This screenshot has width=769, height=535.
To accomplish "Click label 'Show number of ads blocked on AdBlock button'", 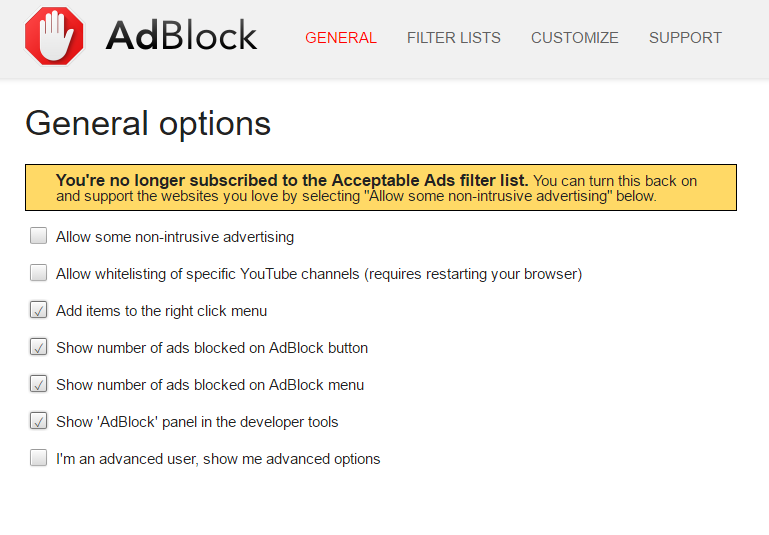I will coord(212,348).
